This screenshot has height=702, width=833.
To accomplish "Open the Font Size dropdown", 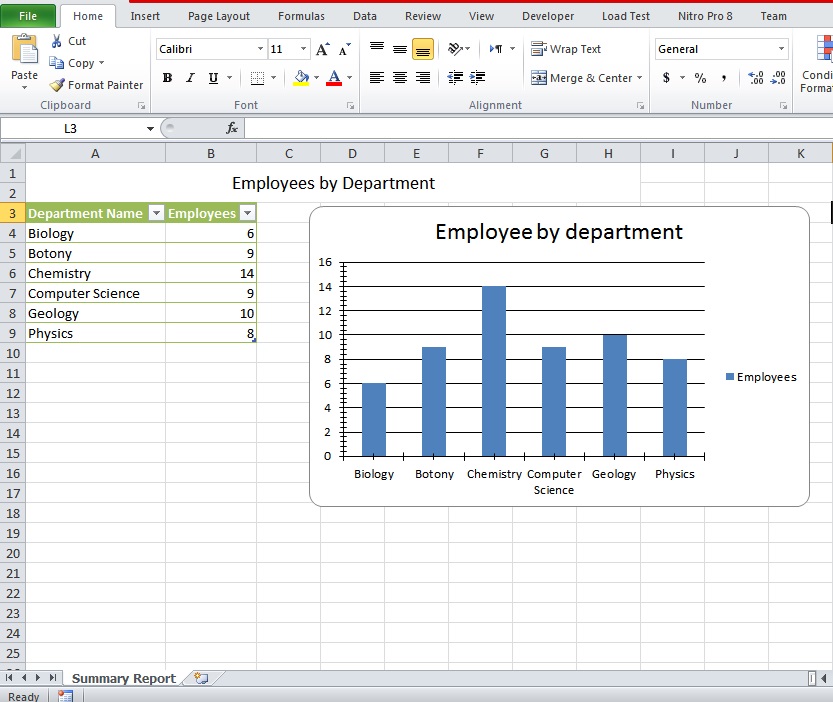I will 303,48.
